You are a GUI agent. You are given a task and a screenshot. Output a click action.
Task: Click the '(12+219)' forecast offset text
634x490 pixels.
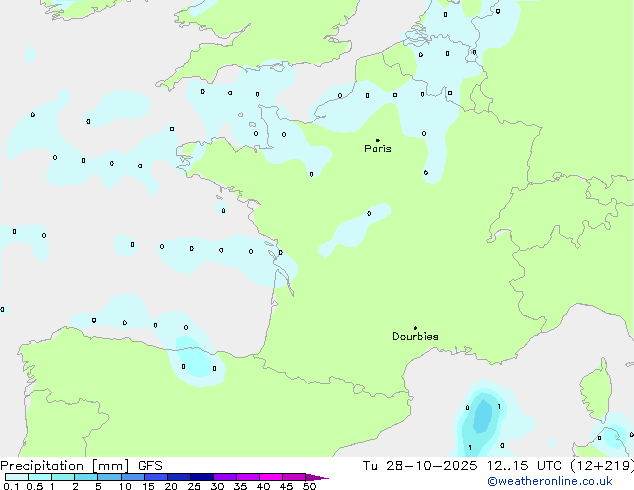click(602, 466)
